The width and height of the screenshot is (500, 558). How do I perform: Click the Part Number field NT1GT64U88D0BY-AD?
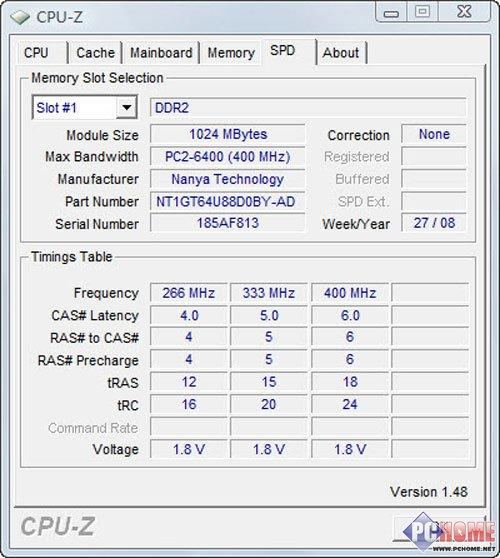[227, 202]
